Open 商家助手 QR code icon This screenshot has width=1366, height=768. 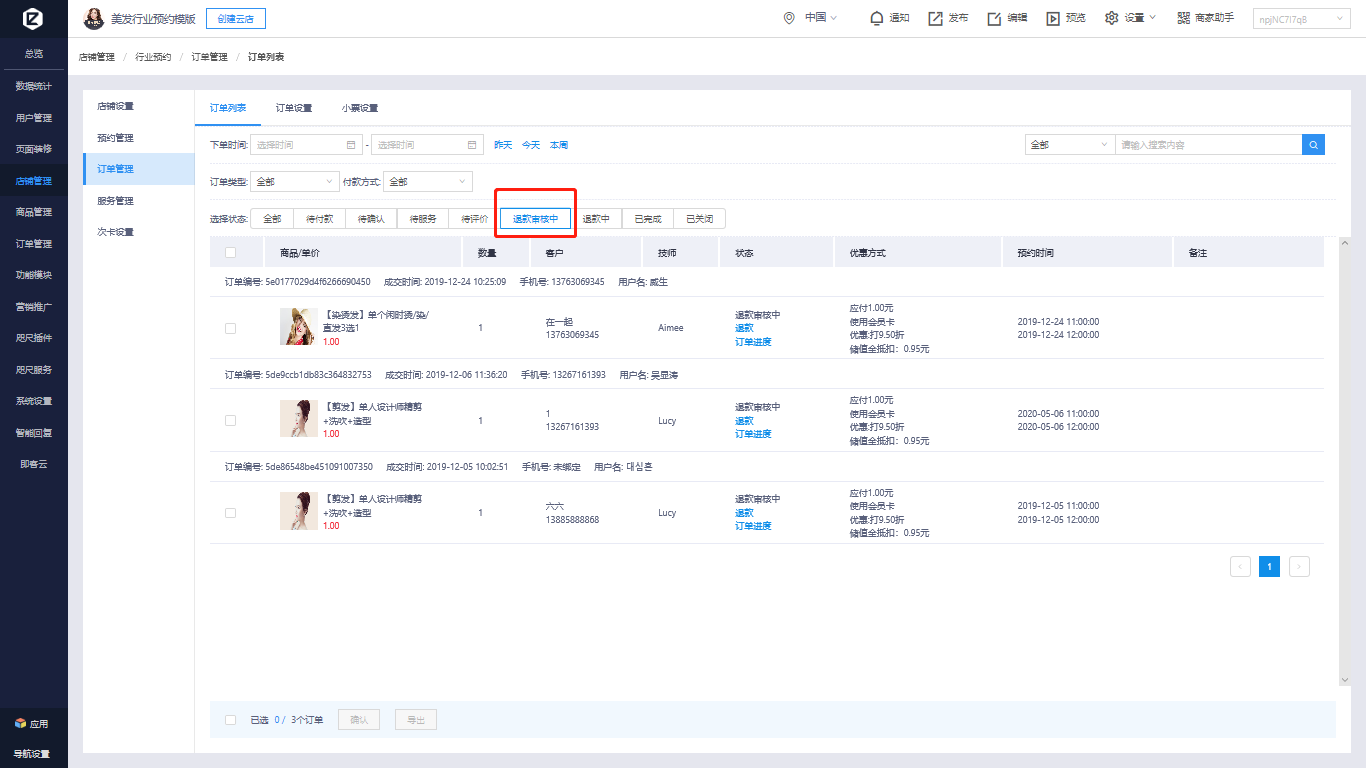[x=1183, y=18]
